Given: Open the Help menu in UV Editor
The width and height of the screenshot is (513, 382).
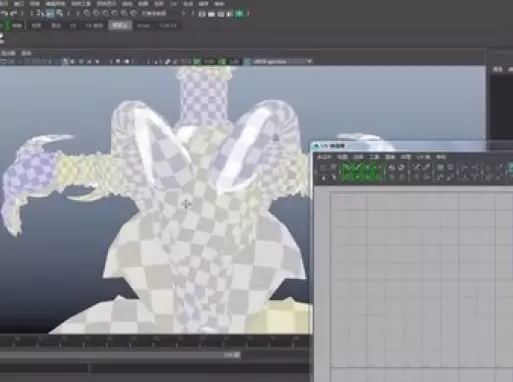Looking at the screenshot, I should coord(441,157).
